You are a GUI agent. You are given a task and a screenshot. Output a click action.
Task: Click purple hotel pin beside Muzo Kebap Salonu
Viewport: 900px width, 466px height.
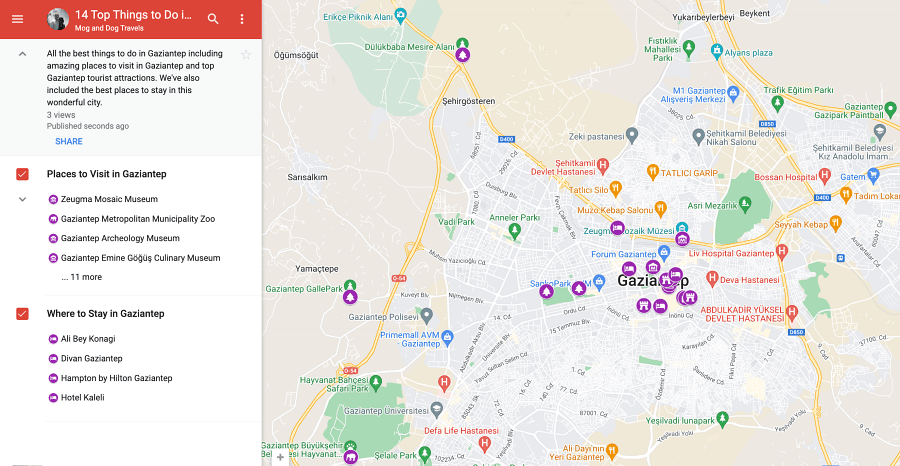pos(618,228)
